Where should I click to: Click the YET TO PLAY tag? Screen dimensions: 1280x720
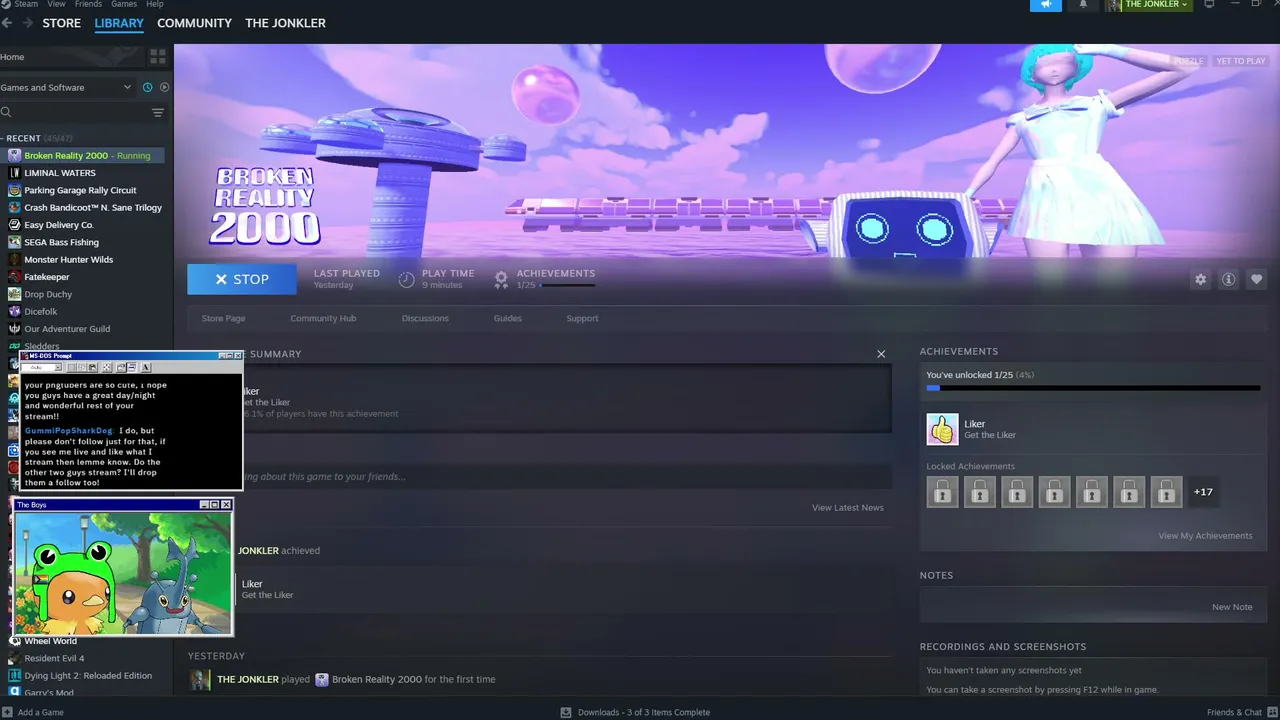click(1241, 61)
